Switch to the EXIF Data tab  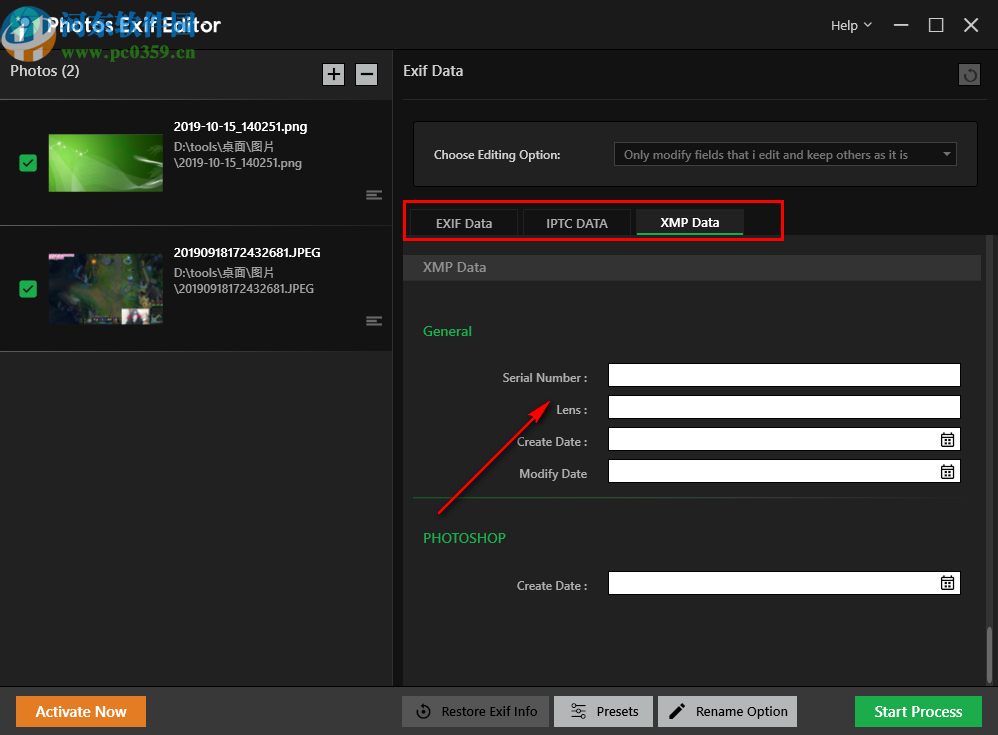pyautogui.click(x=463, y=222)
